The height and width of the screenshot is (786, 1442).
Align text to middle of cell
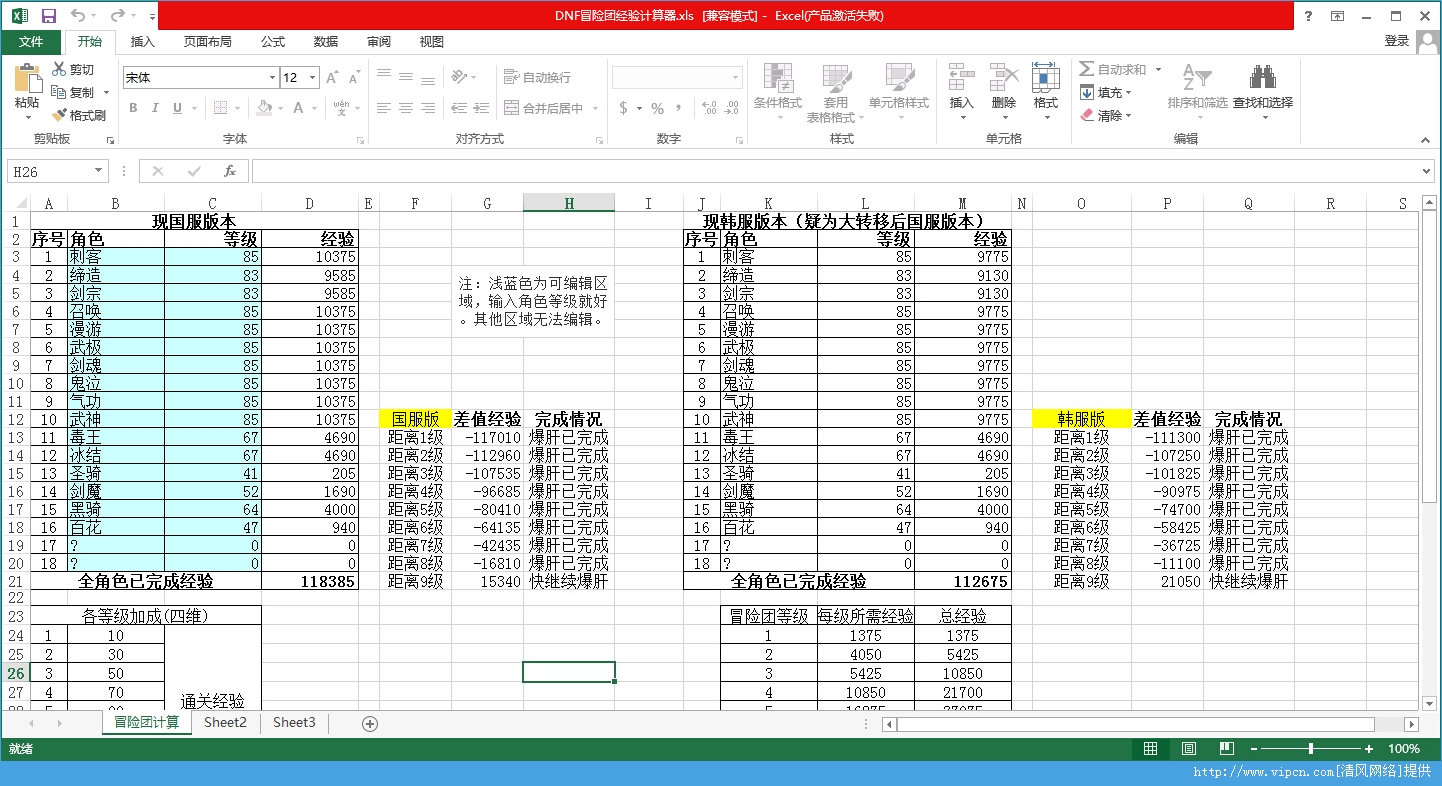(x=406, y=77)
